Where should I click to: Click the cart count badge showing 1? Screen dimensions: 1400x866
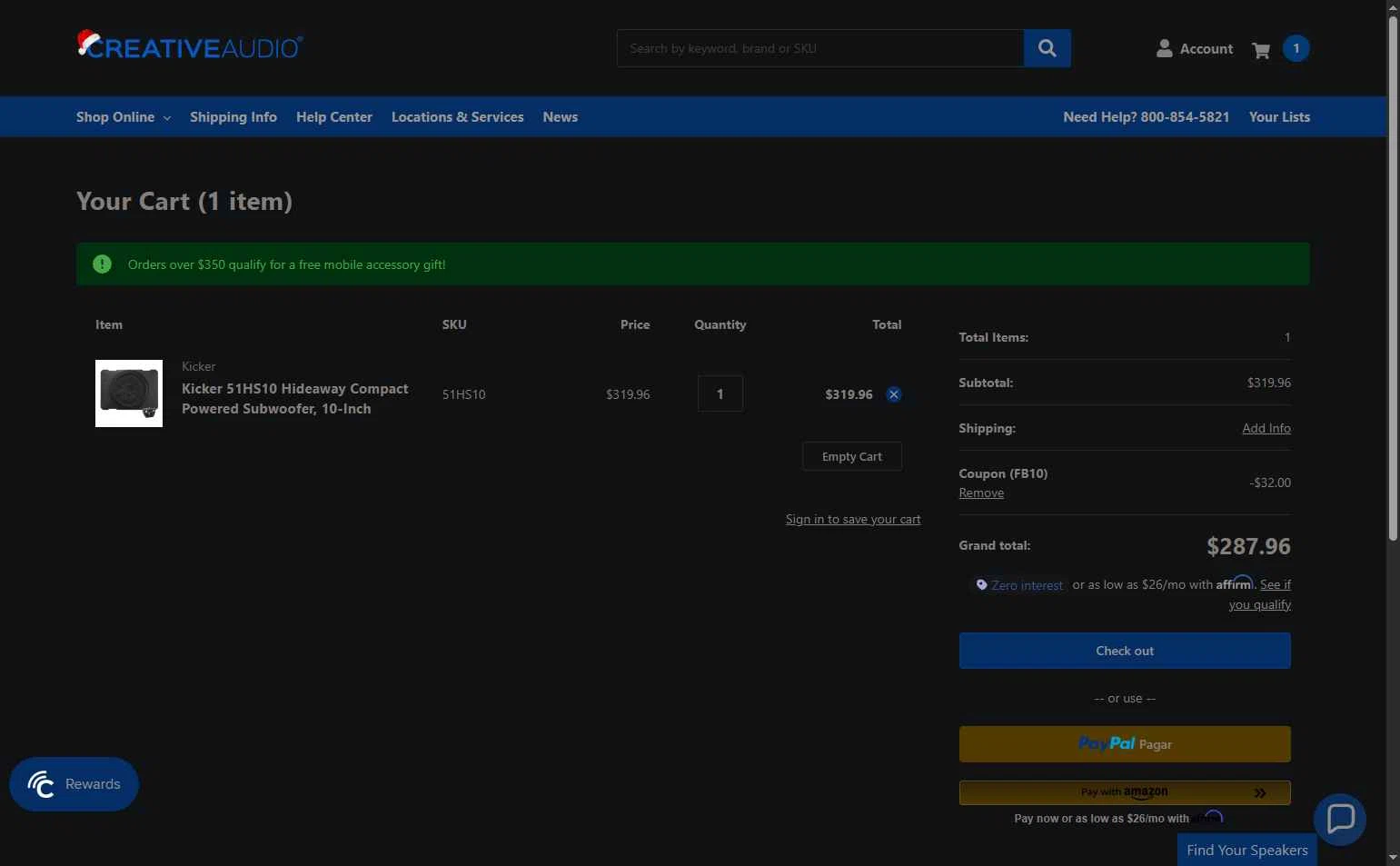(1296, 48)
